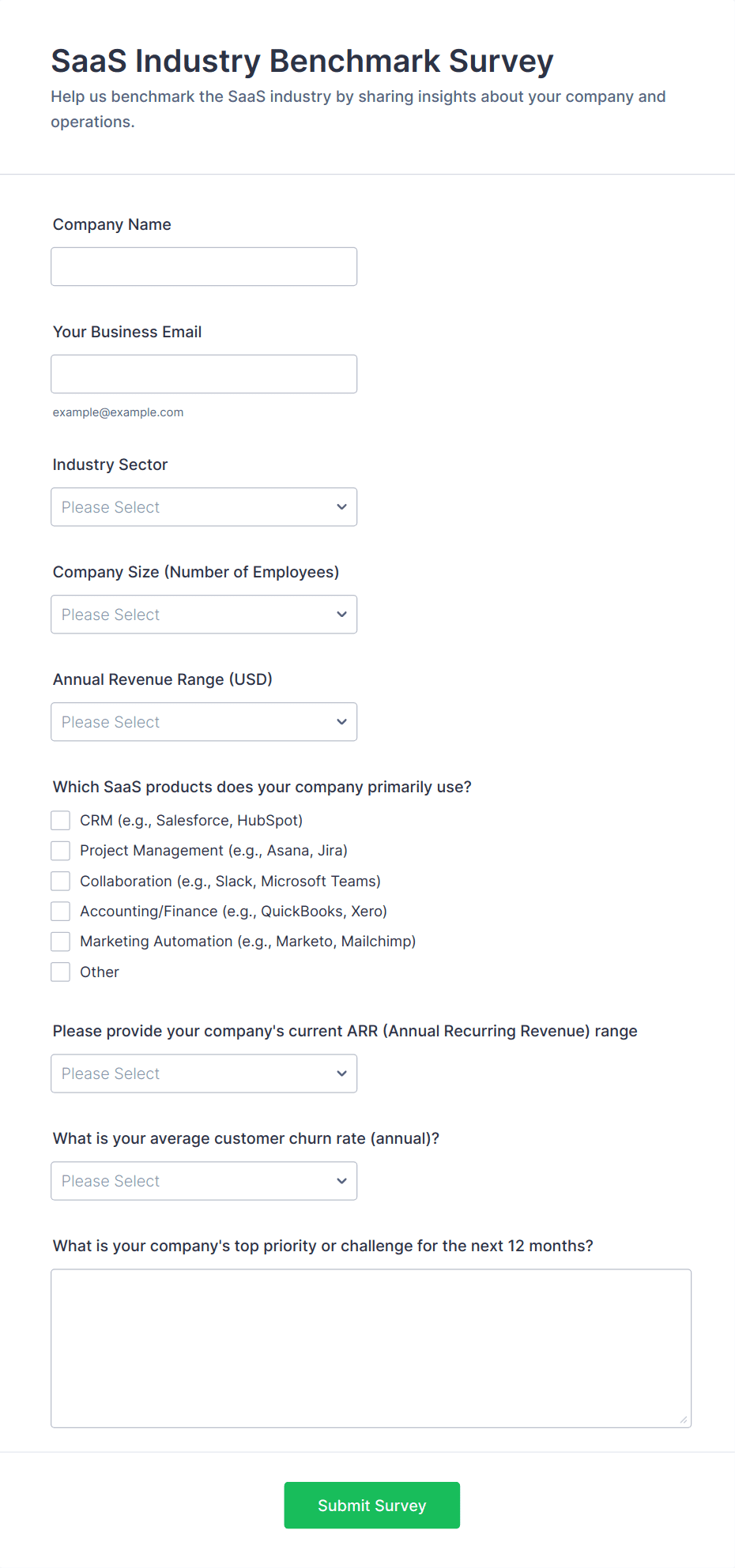Open the current ARR range dropdown
The width and height of the screenshot is (735, 1568).
204,1074
